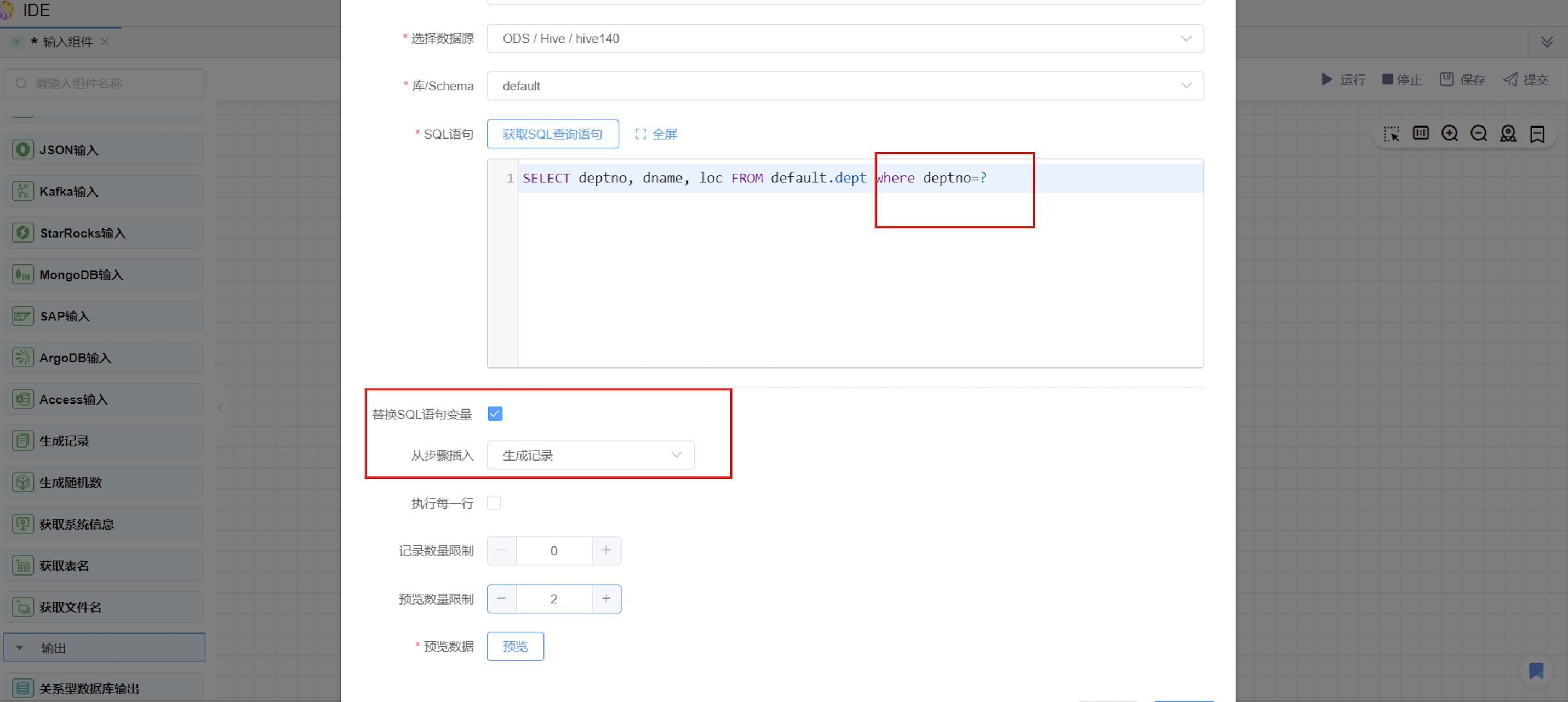Open SQL editor 全屏 fullscreen link
Screen dimensions: 1568x702
pyautogui.click(x=656, y=135)
